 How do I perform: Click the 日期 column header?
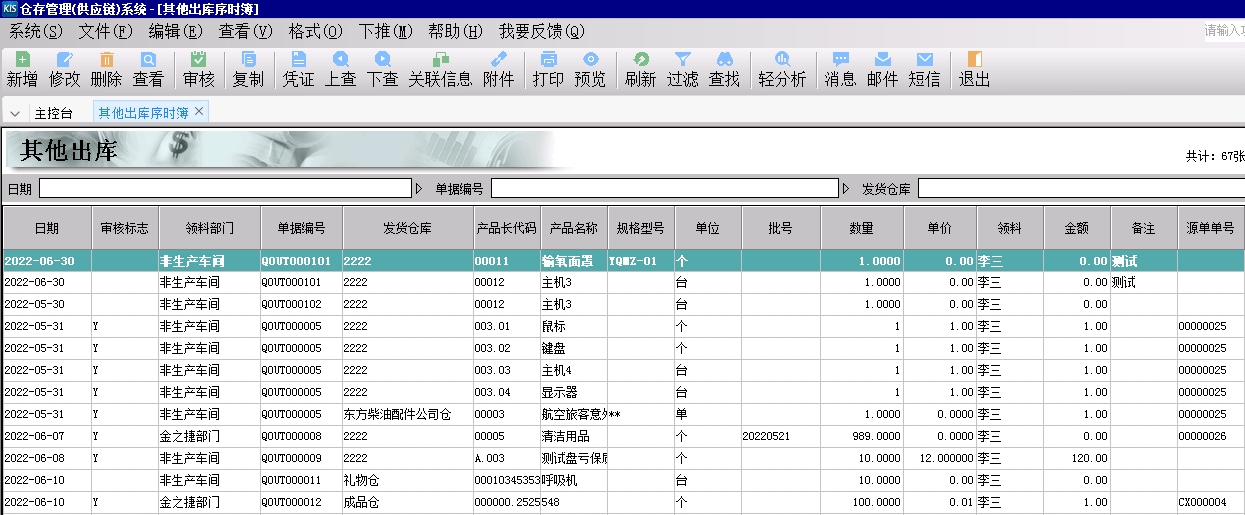click(47, 228)
